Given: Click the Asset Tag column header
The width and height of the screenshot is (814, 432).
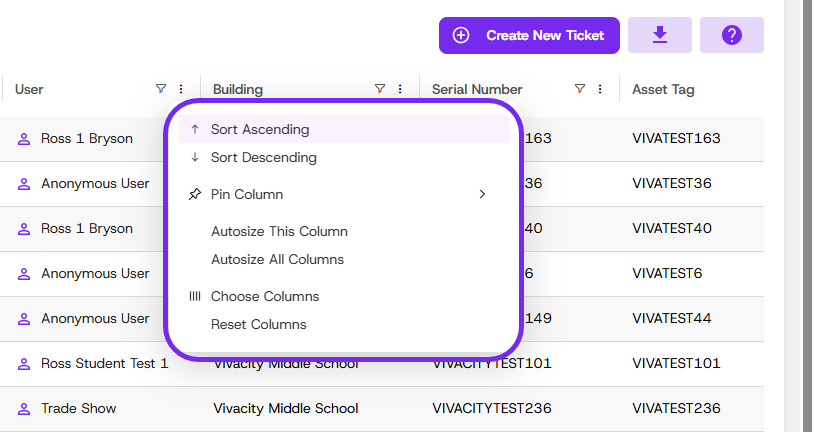Looking at the screenshot, I should tap(663, 90).
